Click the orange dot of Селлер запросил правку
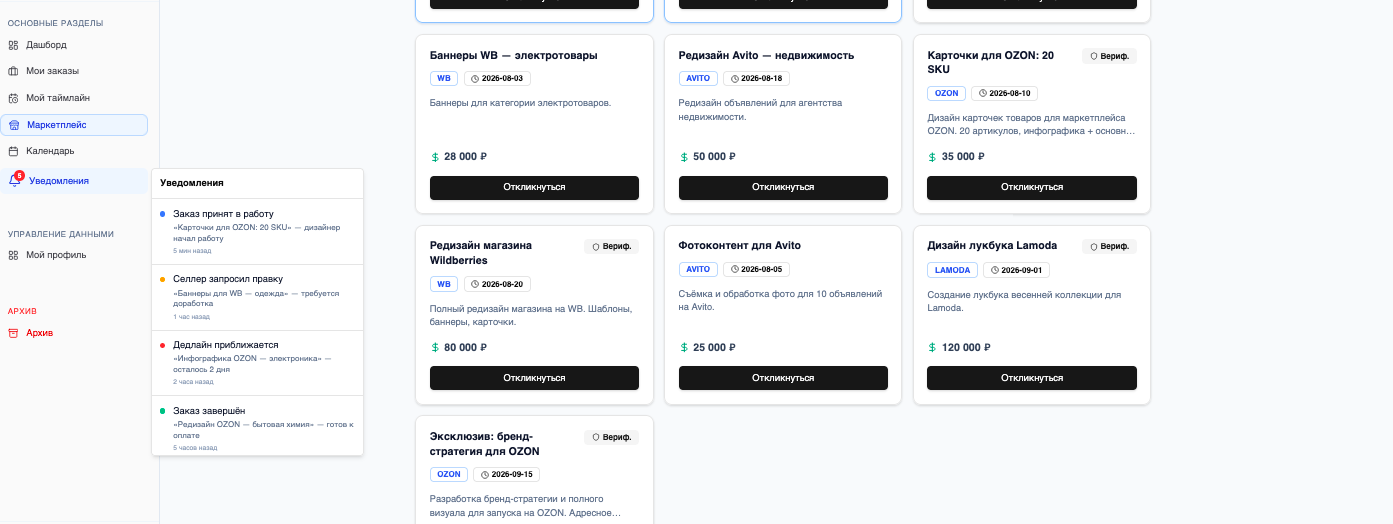This screenshot has height=524, width=1393. click(x=163, y=279)
